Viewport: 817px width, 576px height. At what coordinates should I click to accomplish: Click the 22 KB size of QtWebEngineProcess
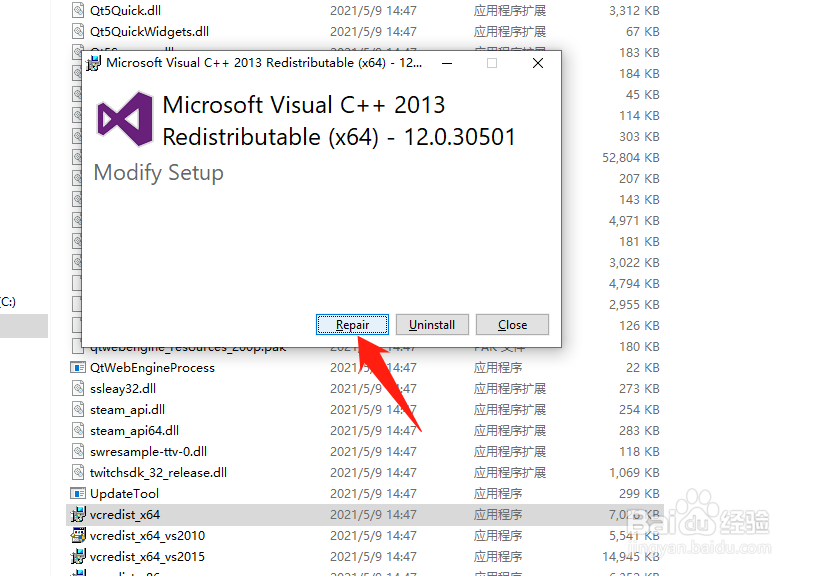tap(642, 367)
